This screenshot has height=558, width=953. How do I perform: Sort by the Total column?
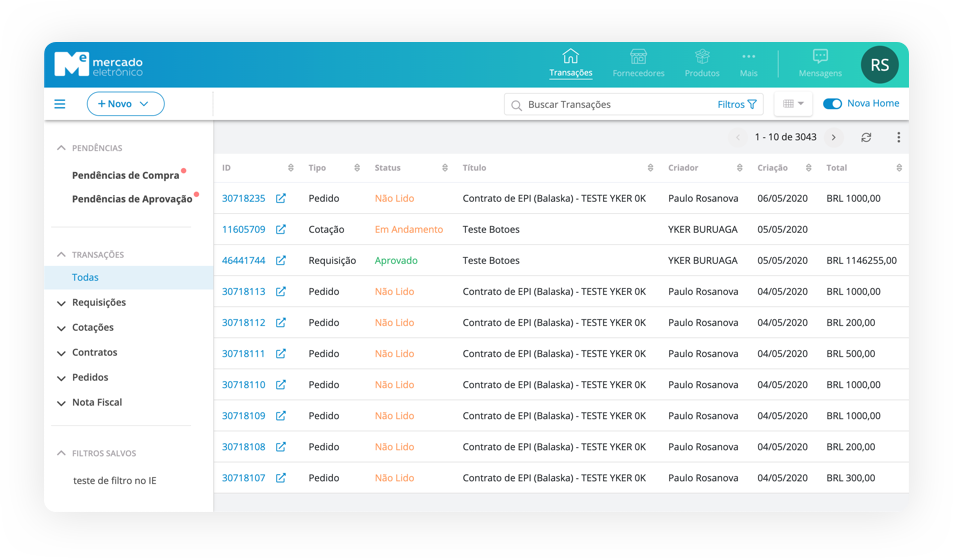pos(899,168)
